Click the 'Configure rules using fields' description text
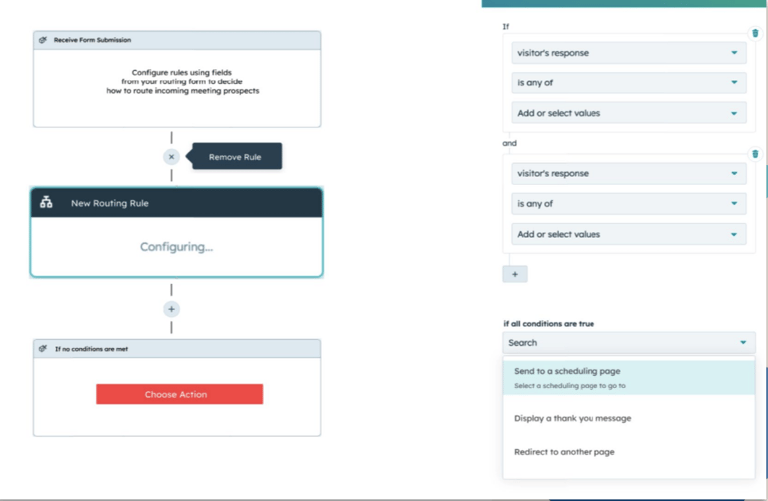The image size is (768, 501). pyautogui.click(x=182, y=81)
